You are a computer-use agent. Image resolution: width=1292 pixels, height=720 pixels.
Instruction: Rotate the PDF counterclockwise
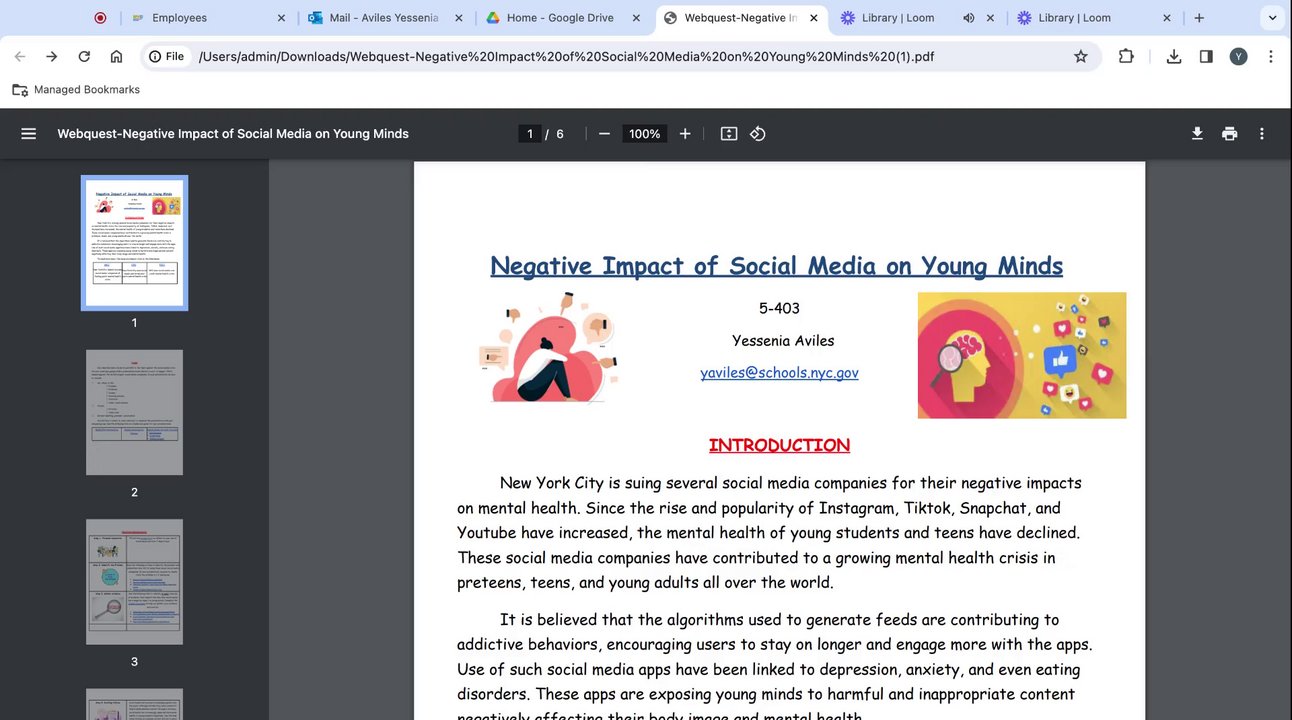click(758, 134)
